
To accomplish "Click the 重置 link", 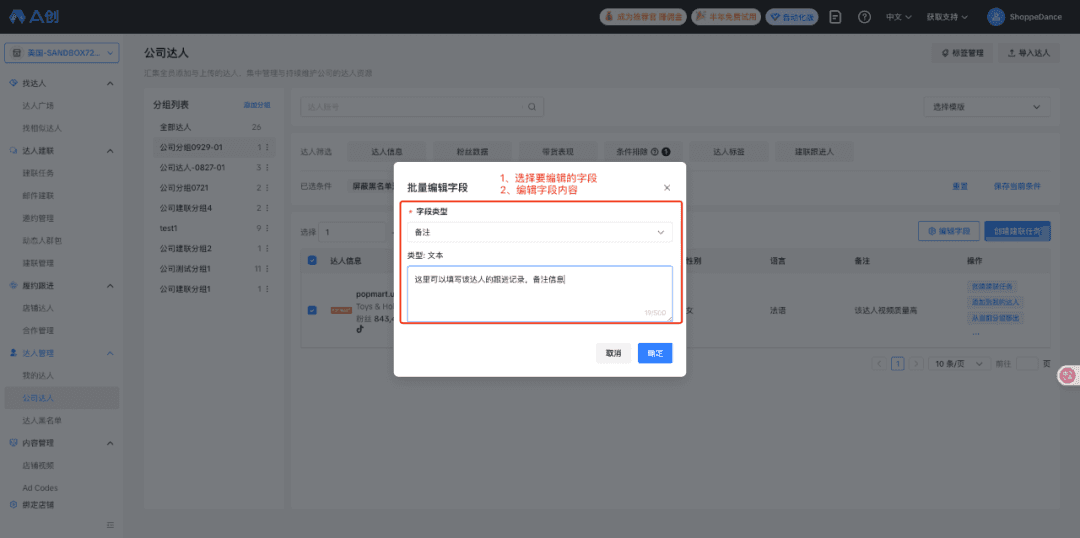I will [x=960, y=186].
